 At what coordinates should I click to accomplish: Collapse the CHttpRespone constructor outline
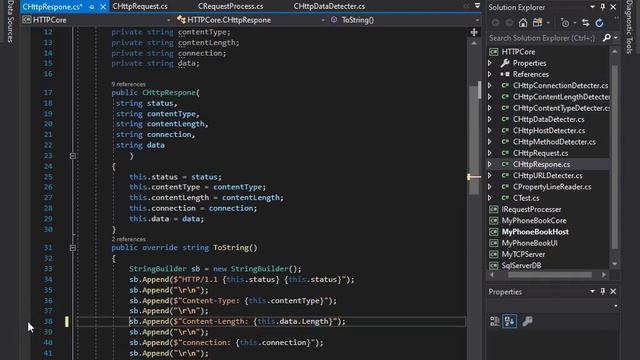point(73,156)
